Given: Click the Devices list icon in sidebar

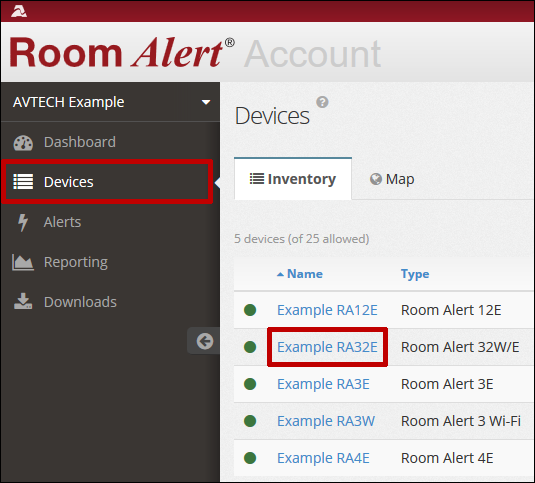Looking at the screenshot, I should coord(23,181).
